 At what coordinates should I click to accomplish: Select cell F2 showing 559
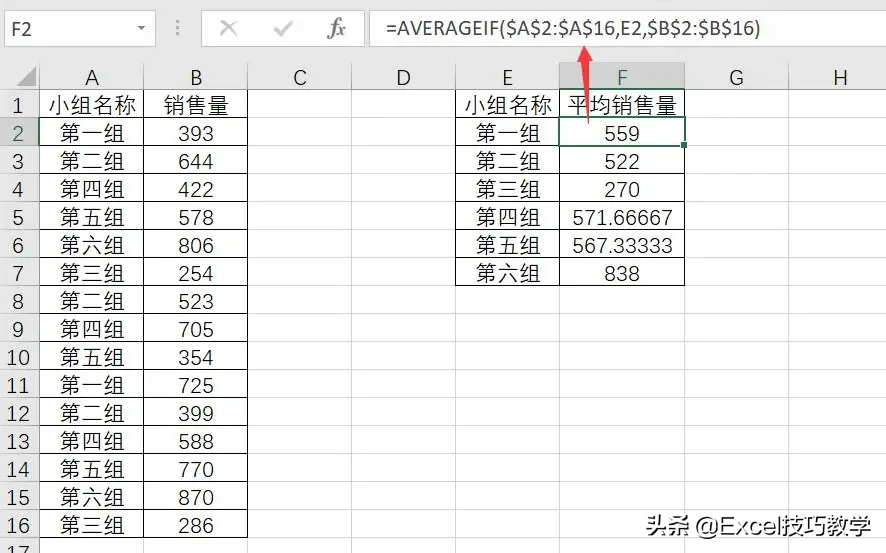coord(622,133)
